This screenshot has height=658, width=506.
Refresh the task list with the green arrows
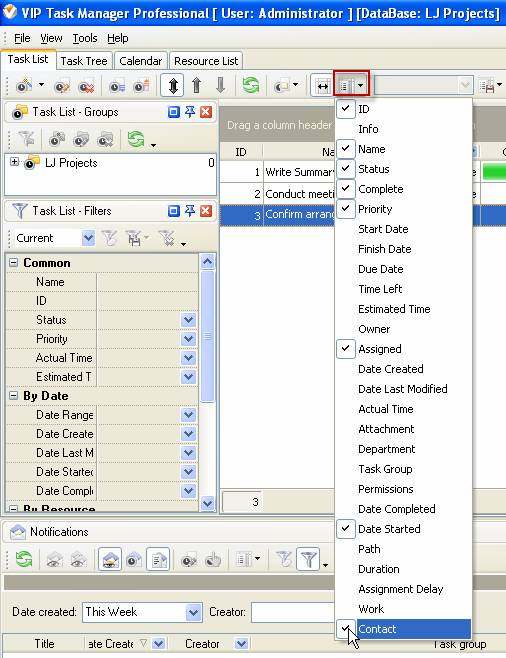(x=250, y=85)
